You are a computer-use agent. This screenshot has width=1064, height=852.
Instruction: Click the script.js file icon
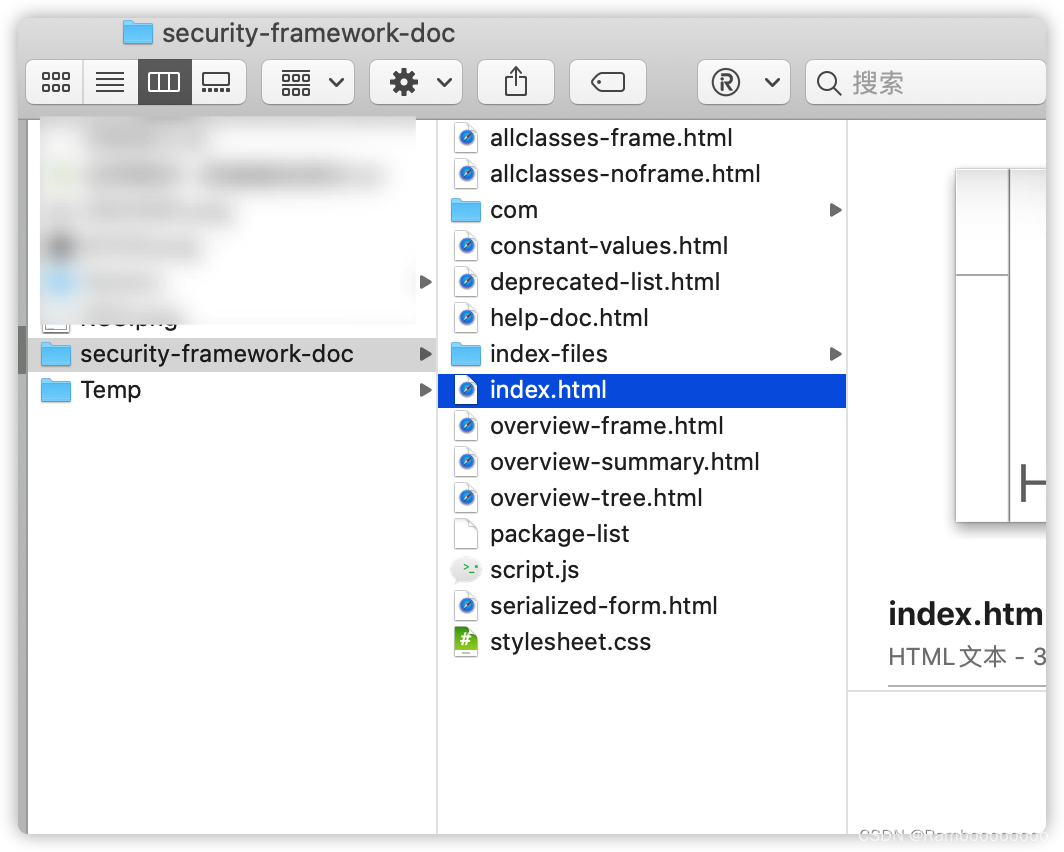466,570
